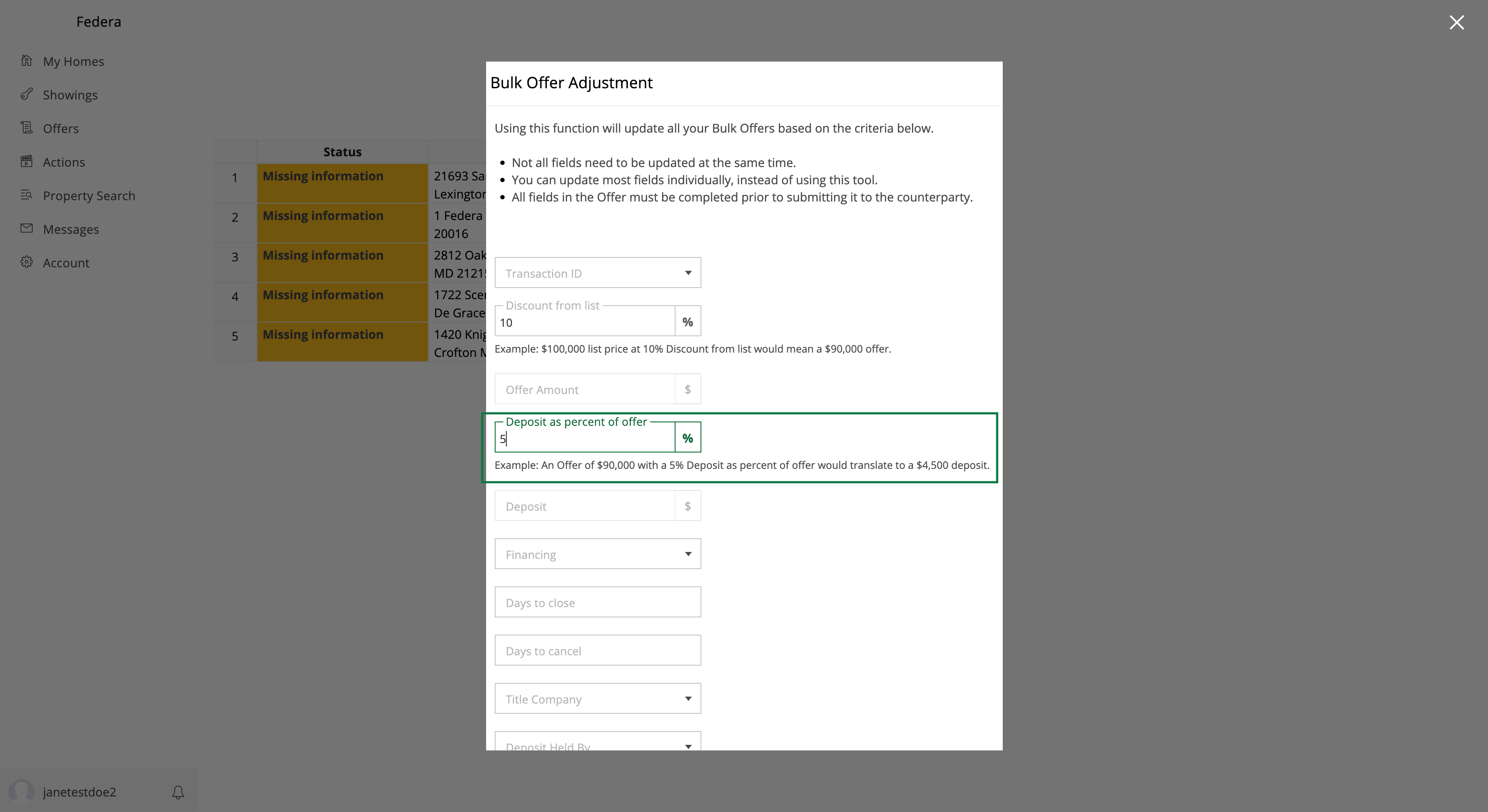Focus Deposit as percent of offer field
Image resolution: width=1488 pixels, height=812 pixels.
[x=585, y=438]
